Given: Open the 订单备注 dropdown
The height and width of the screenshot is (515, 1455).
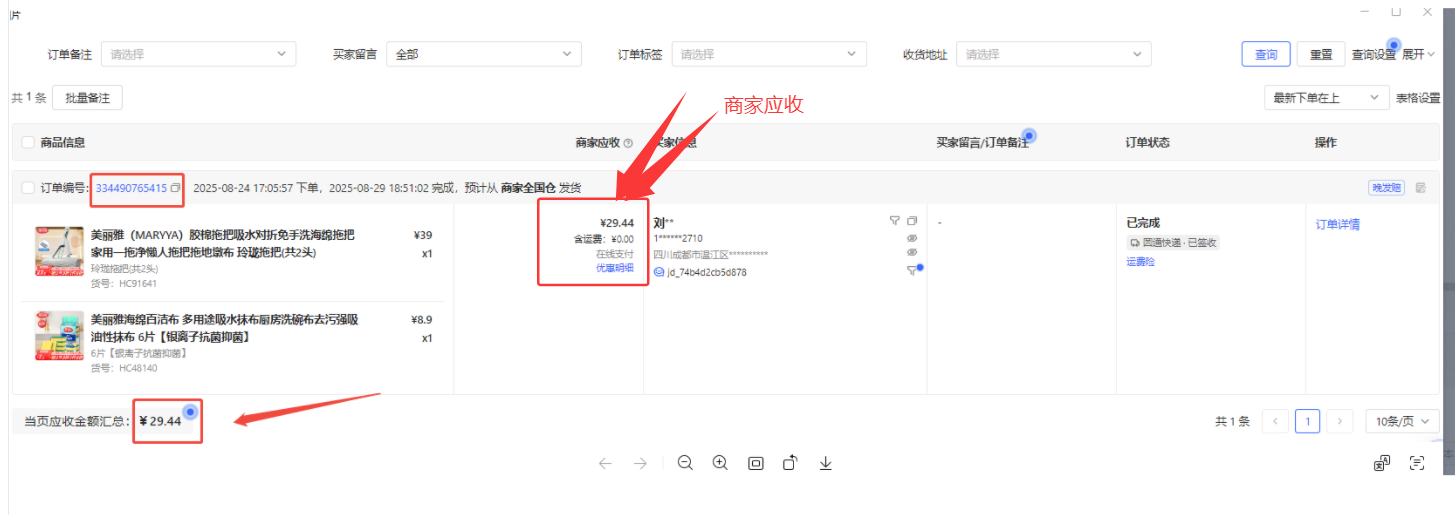Looking at the screenshot, I should (x=198, y=54).
